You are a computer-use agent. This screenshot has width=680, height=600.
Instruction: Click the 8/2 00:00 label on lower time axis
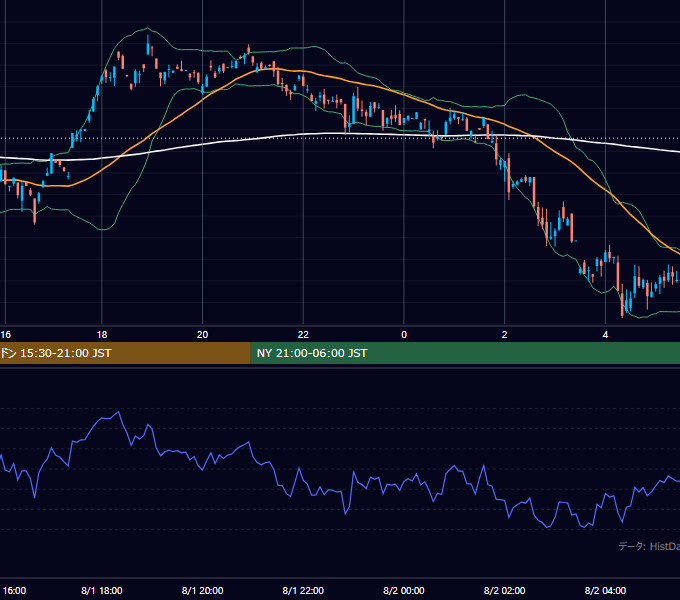point(404,590)
